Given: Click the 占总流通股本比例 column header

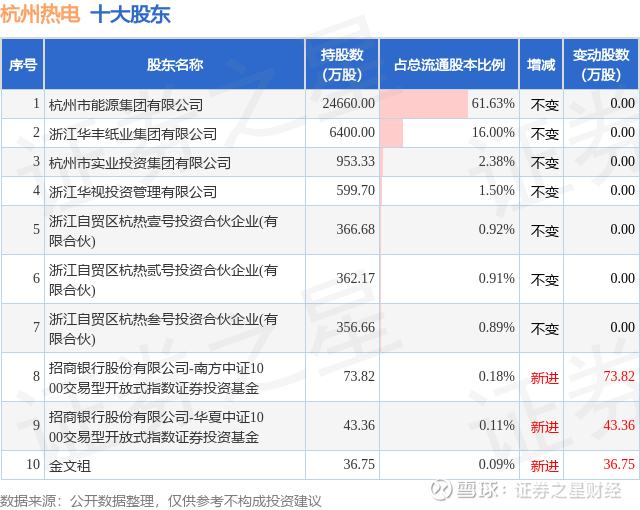Looking at the screenshot, I should [449, 64].
